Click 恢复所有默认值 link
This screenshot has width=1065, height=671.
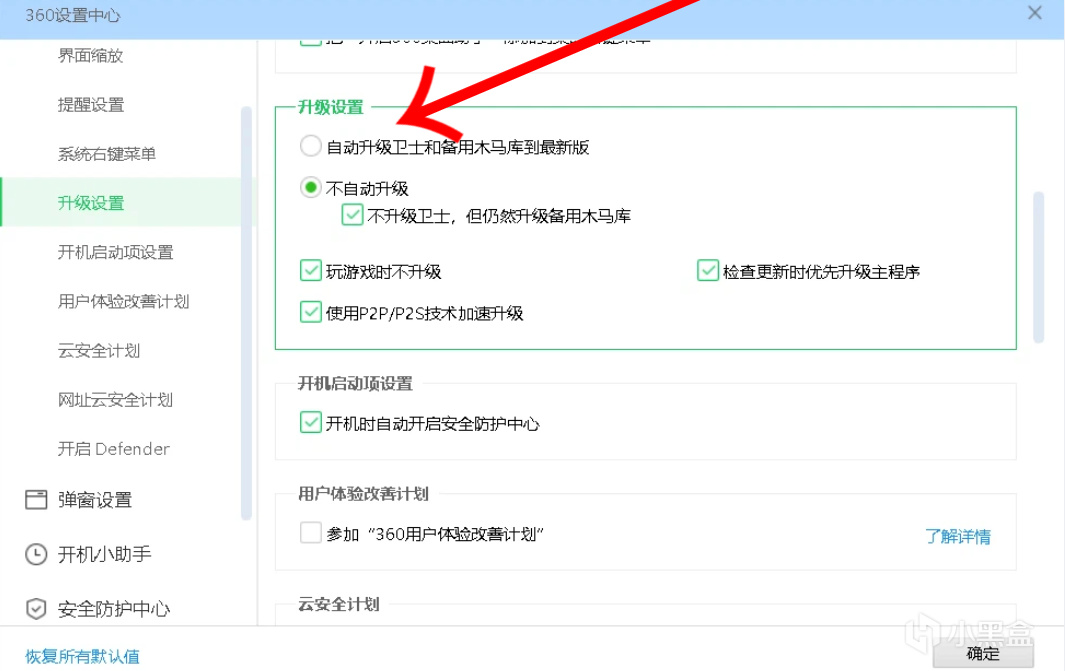[x=82, y=657]
